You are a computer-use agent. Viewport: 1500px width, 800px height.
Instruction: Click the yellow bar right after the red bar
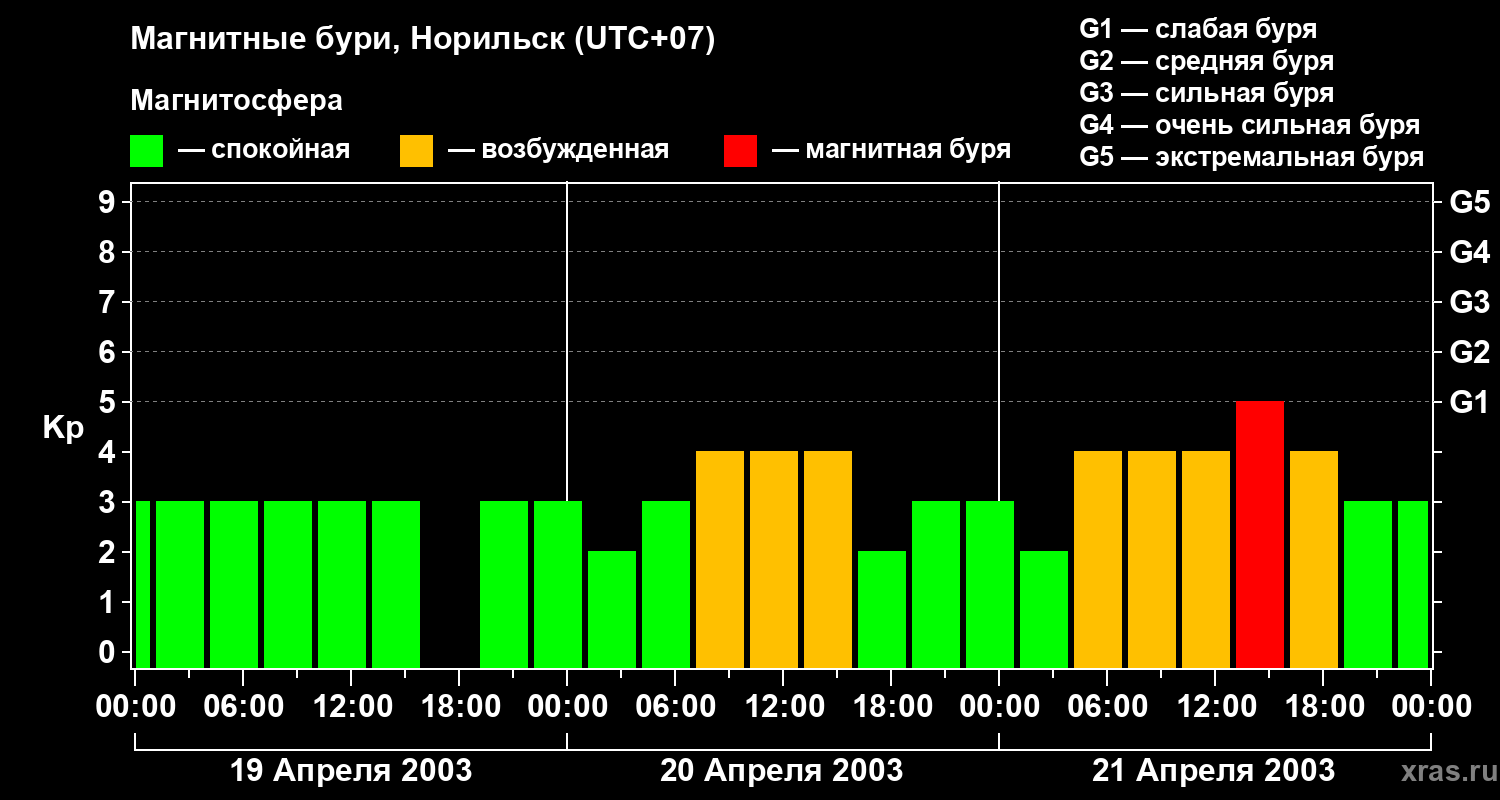[1314, 559]
